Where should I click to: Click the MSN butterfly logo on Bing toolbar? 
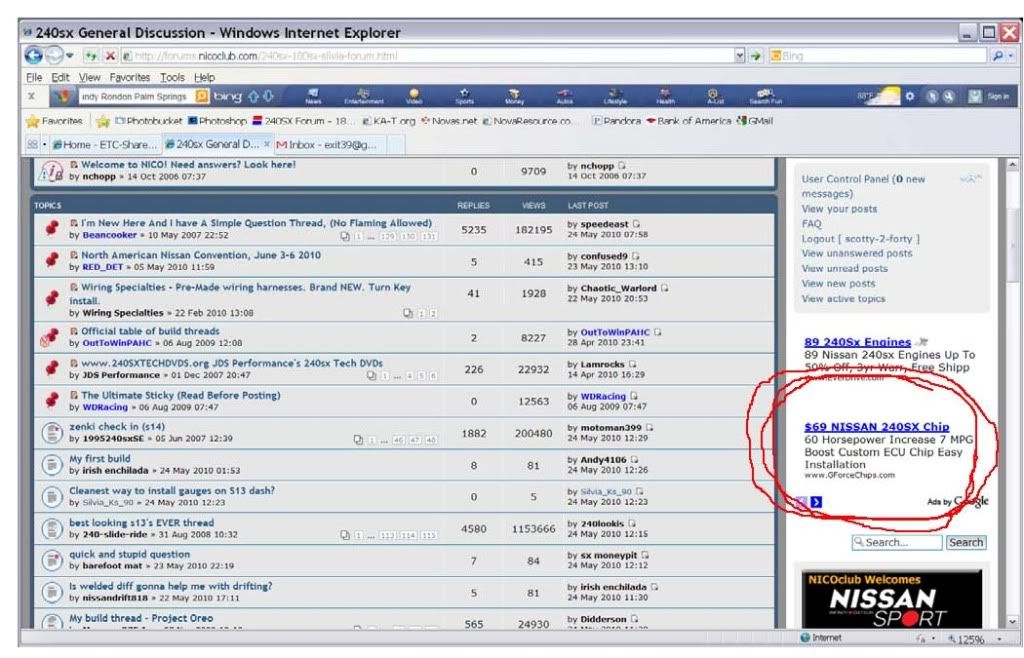tap(63, 97)
